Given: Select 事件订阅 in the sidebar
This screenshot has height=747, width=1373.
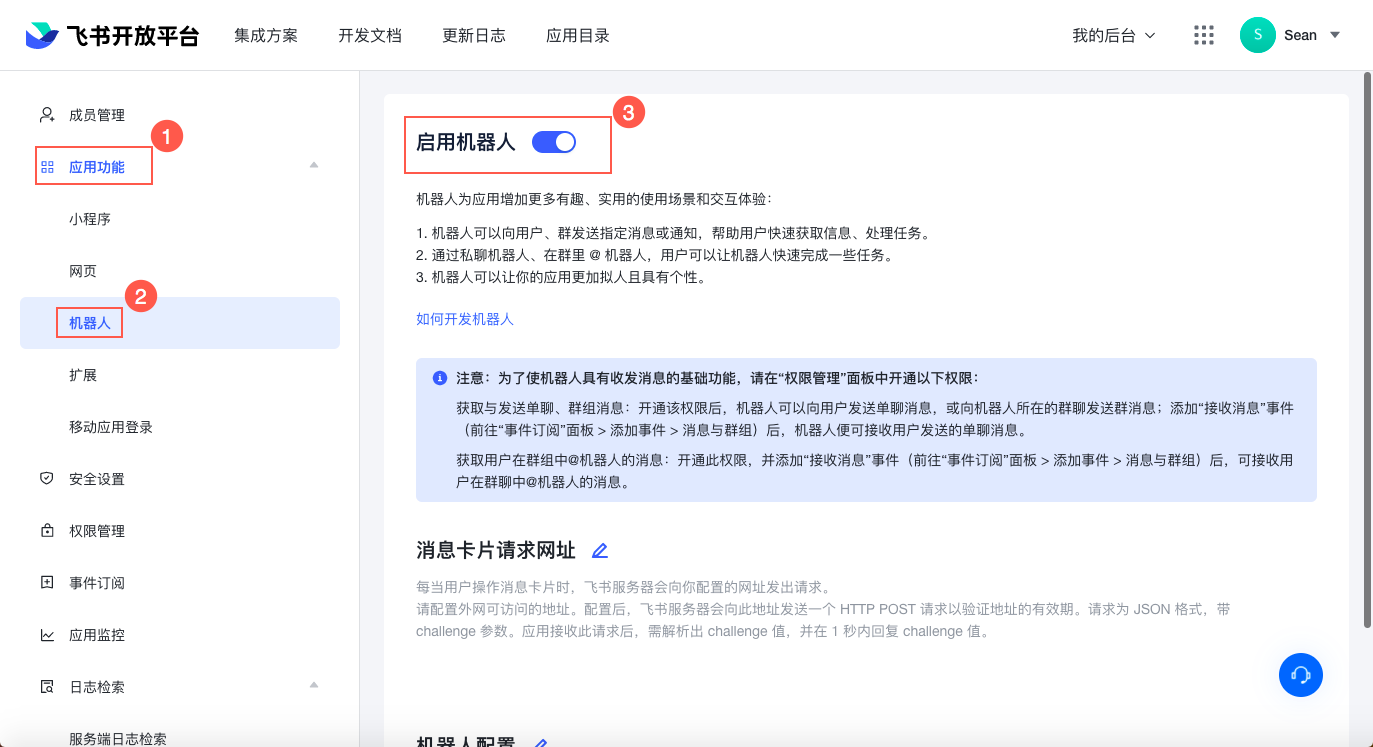Looking at the screenshot, I should point(97,583).
